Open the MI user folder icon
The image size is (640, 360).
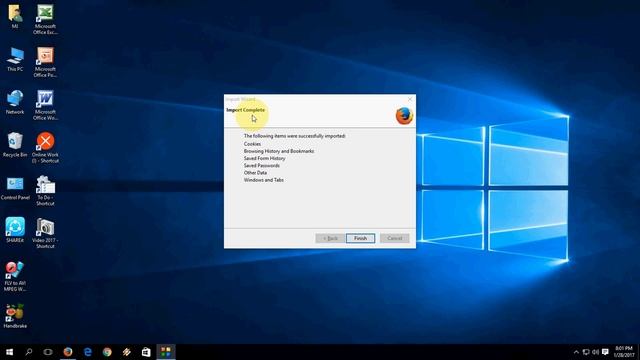tap(15, 16)
